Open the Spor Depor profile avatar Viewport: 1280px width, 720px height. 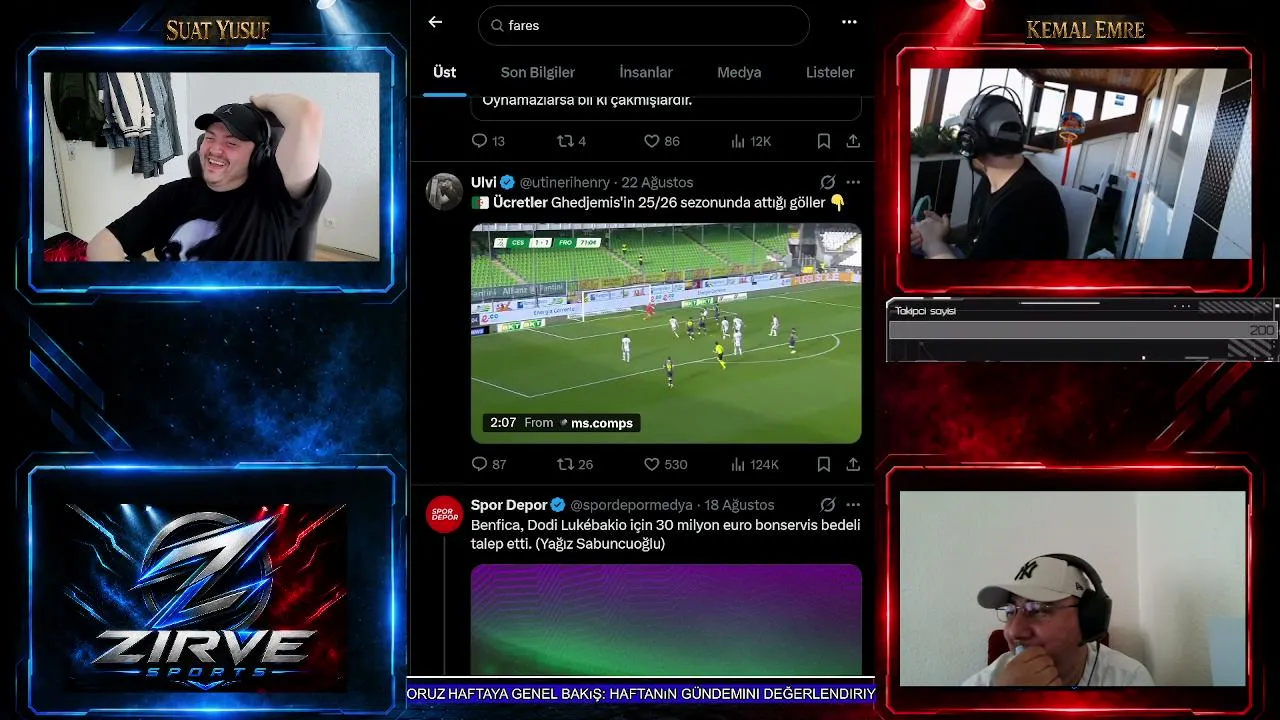[x=445, y=514]
